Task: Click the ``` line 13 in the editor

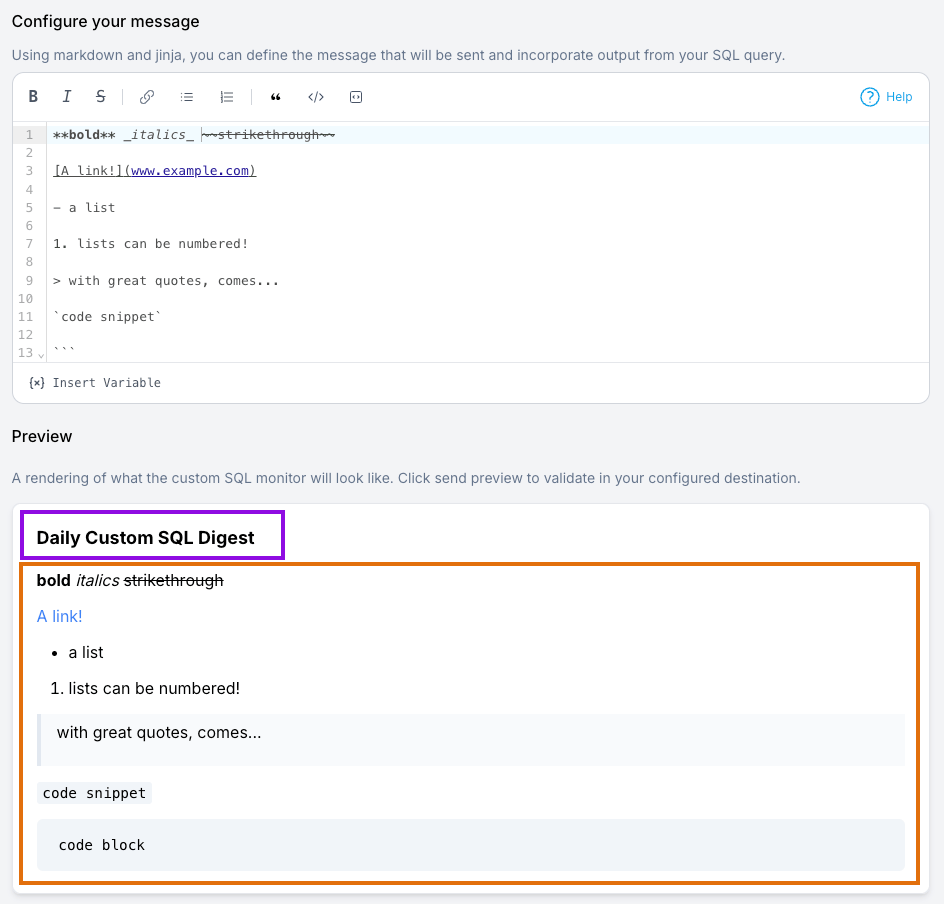Action: (64, 351)
